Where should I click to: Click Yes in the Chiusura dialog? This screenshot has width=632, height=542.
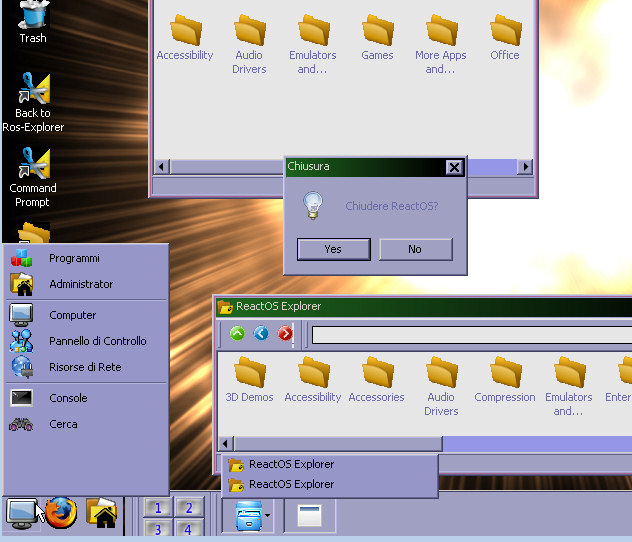(334, 249)
